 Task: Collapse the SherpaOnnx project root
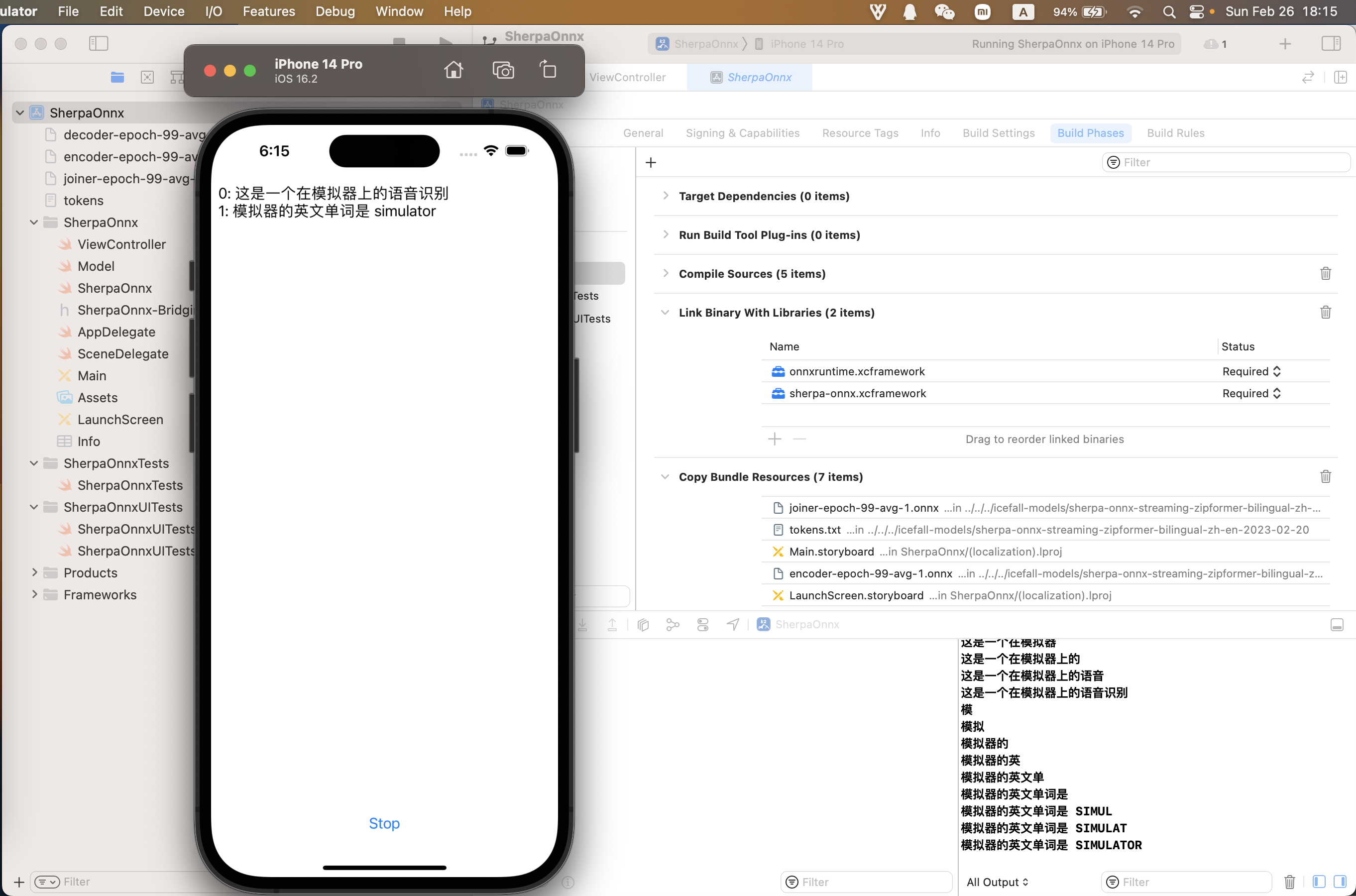(x=20, y=112)
